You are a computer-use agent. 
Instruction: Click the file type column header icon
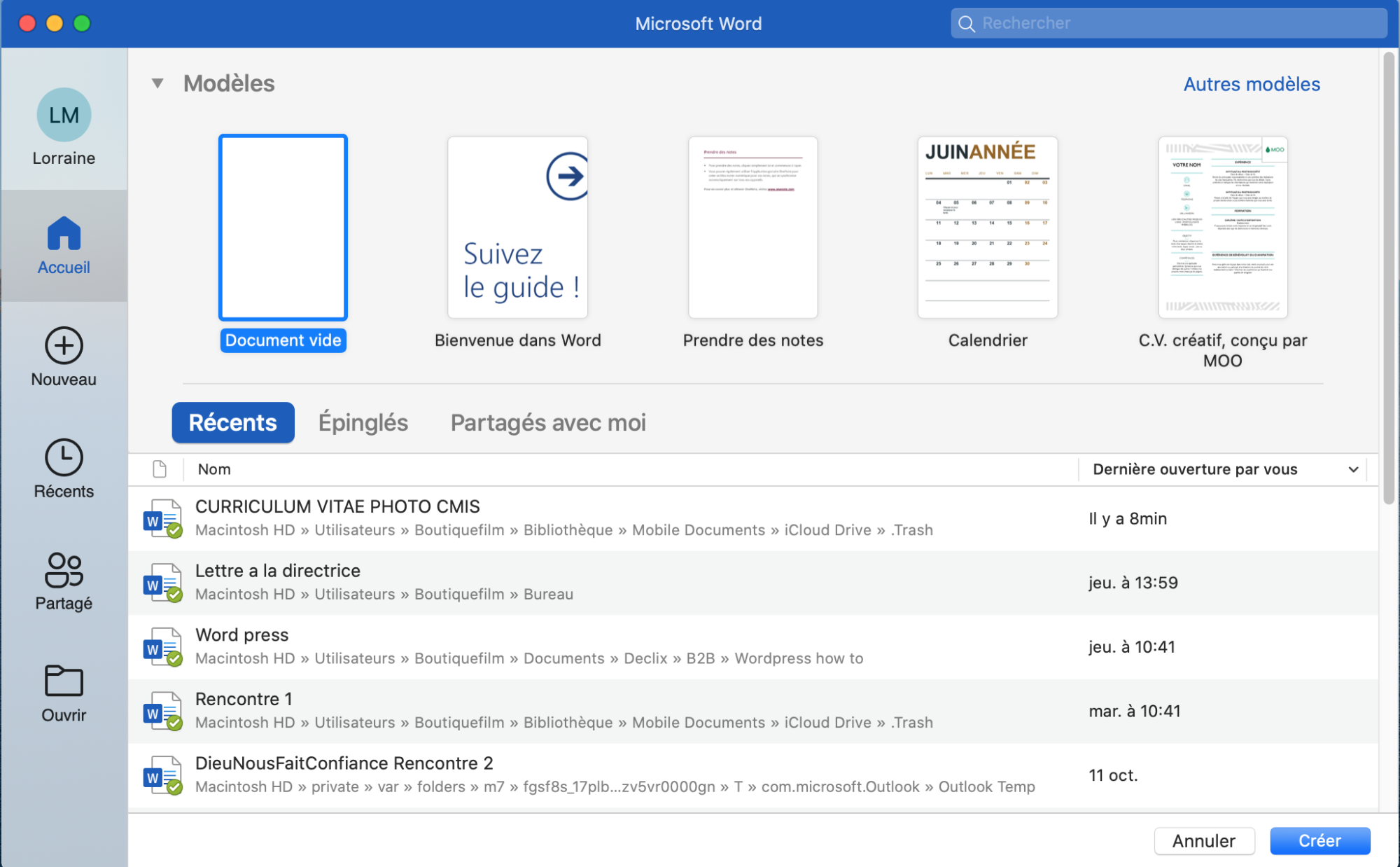[x=160, y=469]
